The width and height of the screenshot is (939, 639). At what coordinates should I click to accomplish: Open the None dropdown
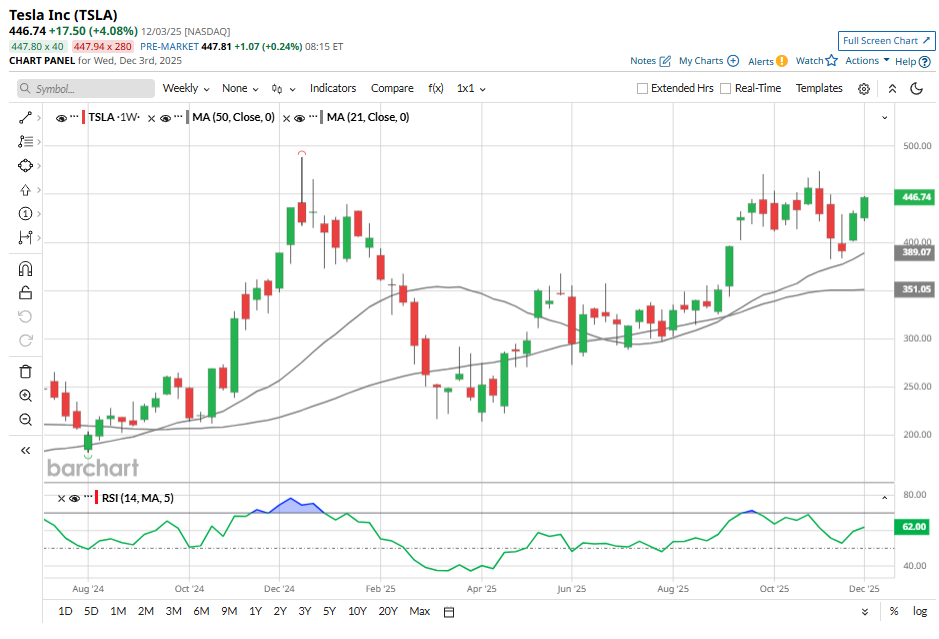tap(240, 89)
